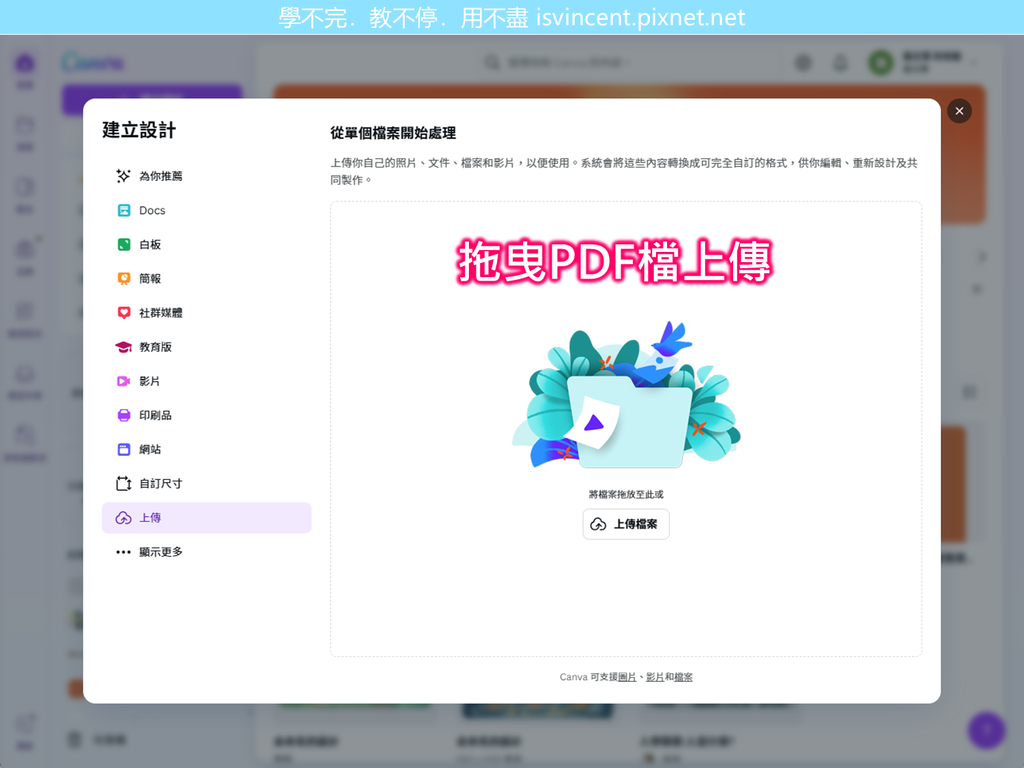The image size is (1024, 768).
Task: Open the 圖片 supported formats link
Action: (627, 677)
